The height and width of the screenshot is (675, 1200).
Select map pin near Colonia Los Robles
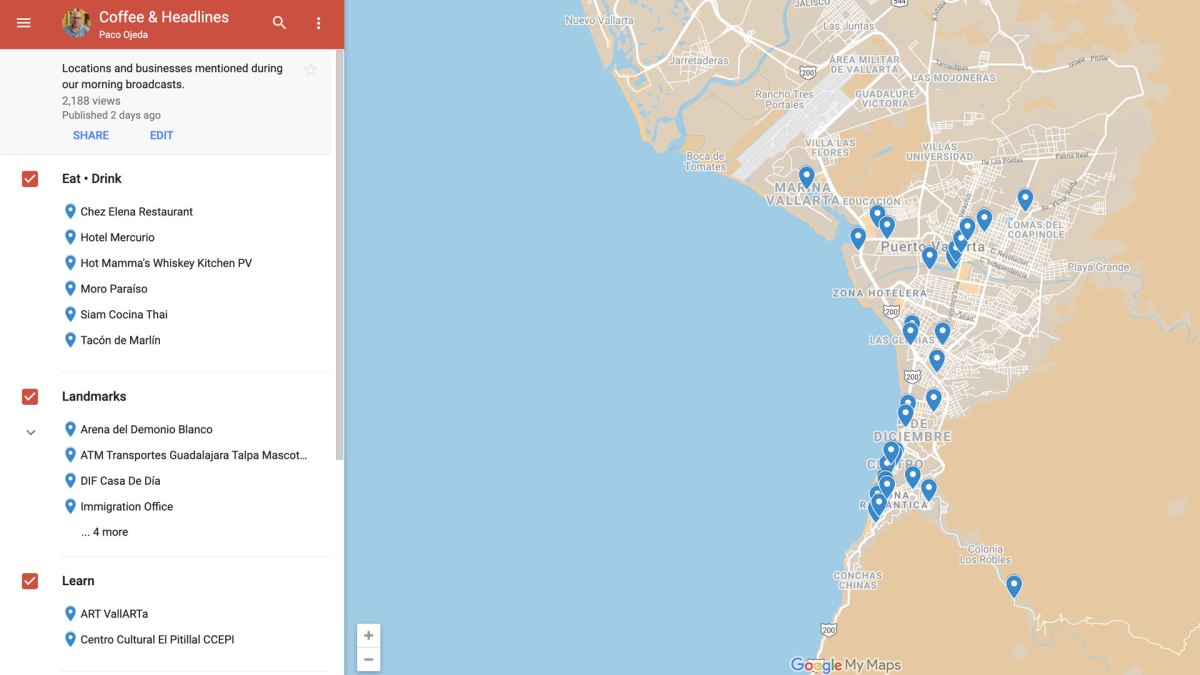pos(1013,585)
